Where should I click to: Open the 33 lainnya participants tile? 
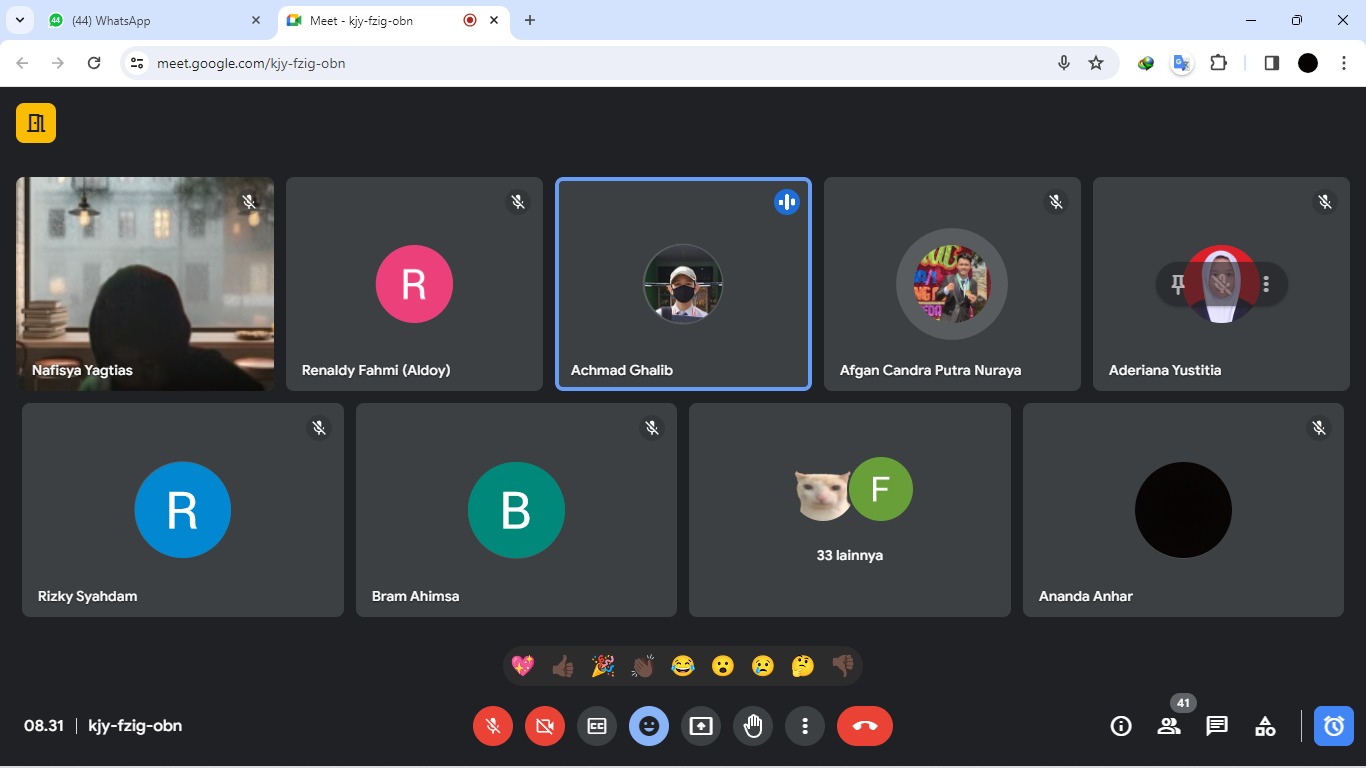click(849, 510)
